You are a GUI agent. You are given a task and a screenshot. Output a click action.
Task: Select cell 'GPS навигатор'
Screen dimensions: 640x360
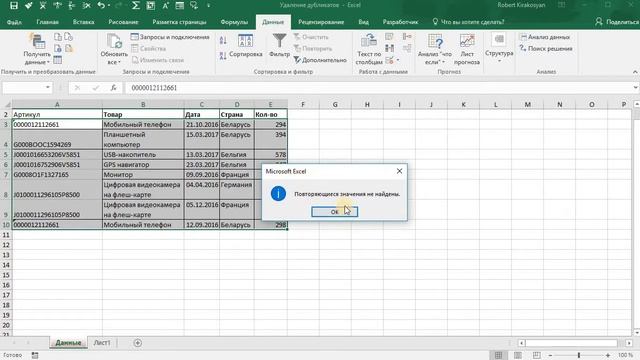(143, 165)
